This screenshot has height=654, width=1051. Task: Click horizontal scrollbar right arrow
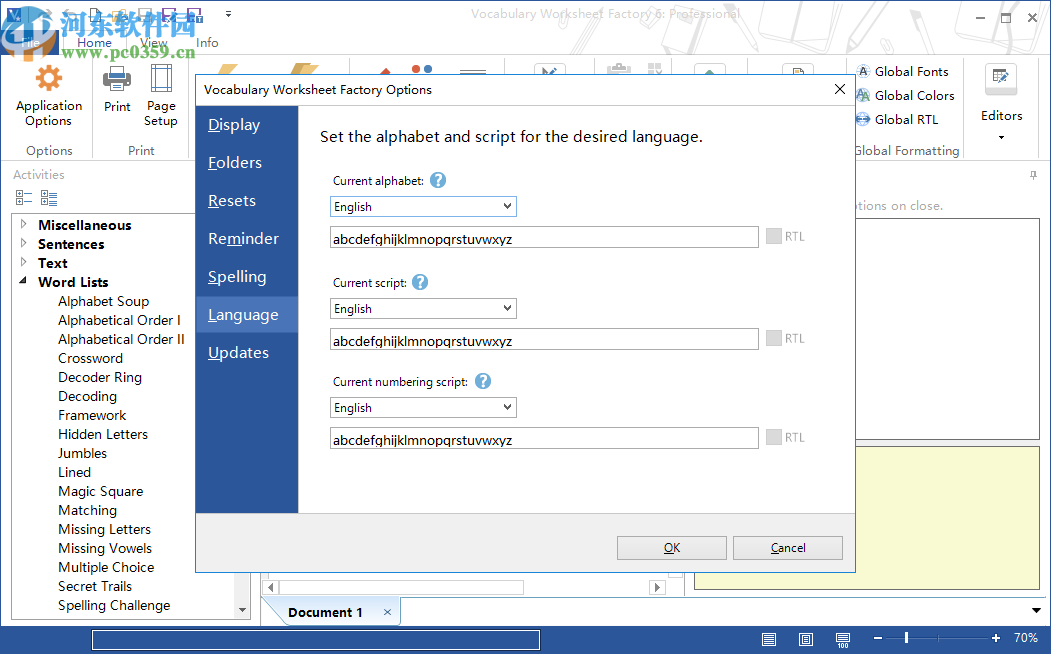[x=657, y=587]
